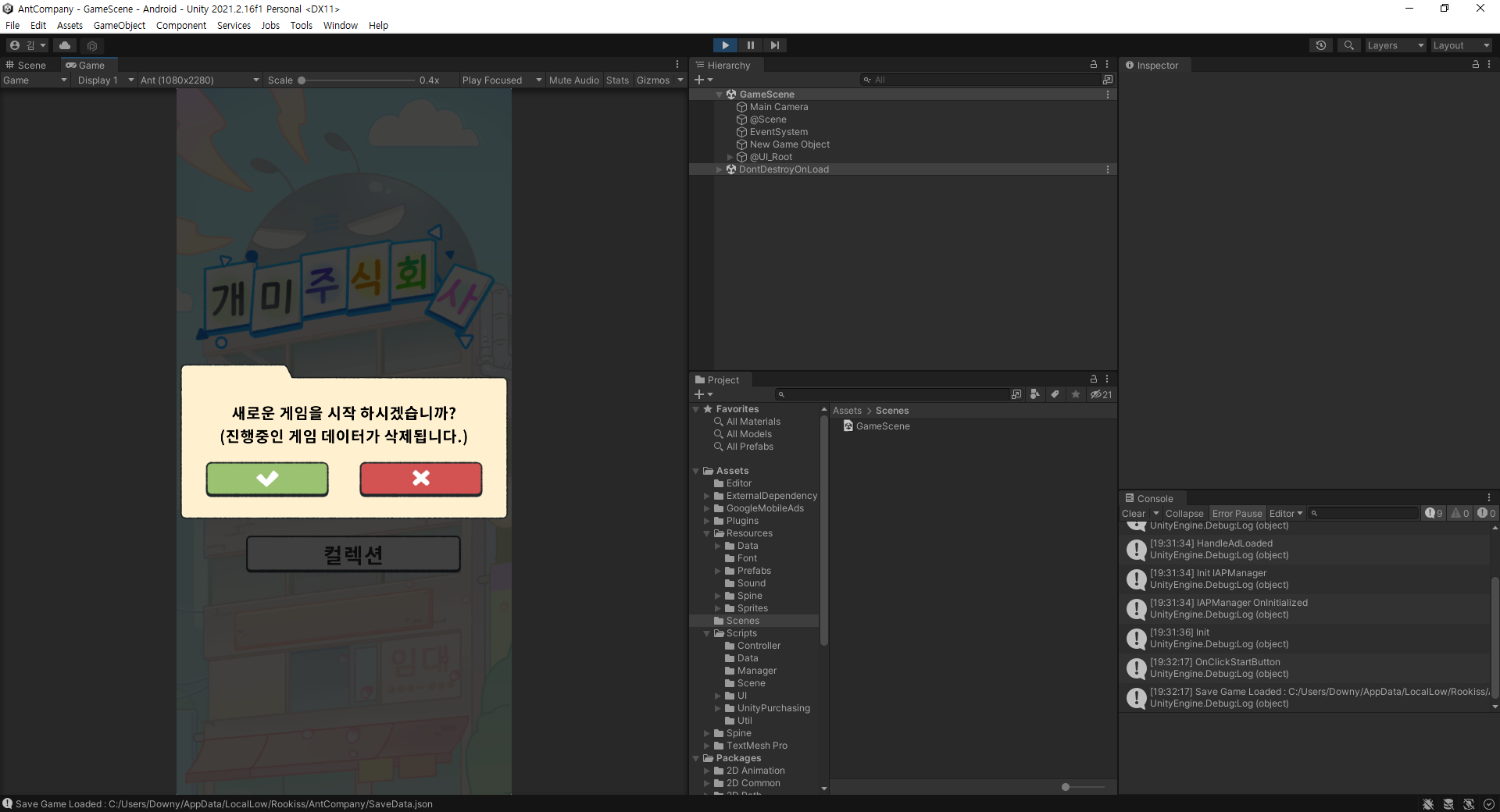Lock the Inspector panel
The image size is (1500, 812).
pos(1476,65)
